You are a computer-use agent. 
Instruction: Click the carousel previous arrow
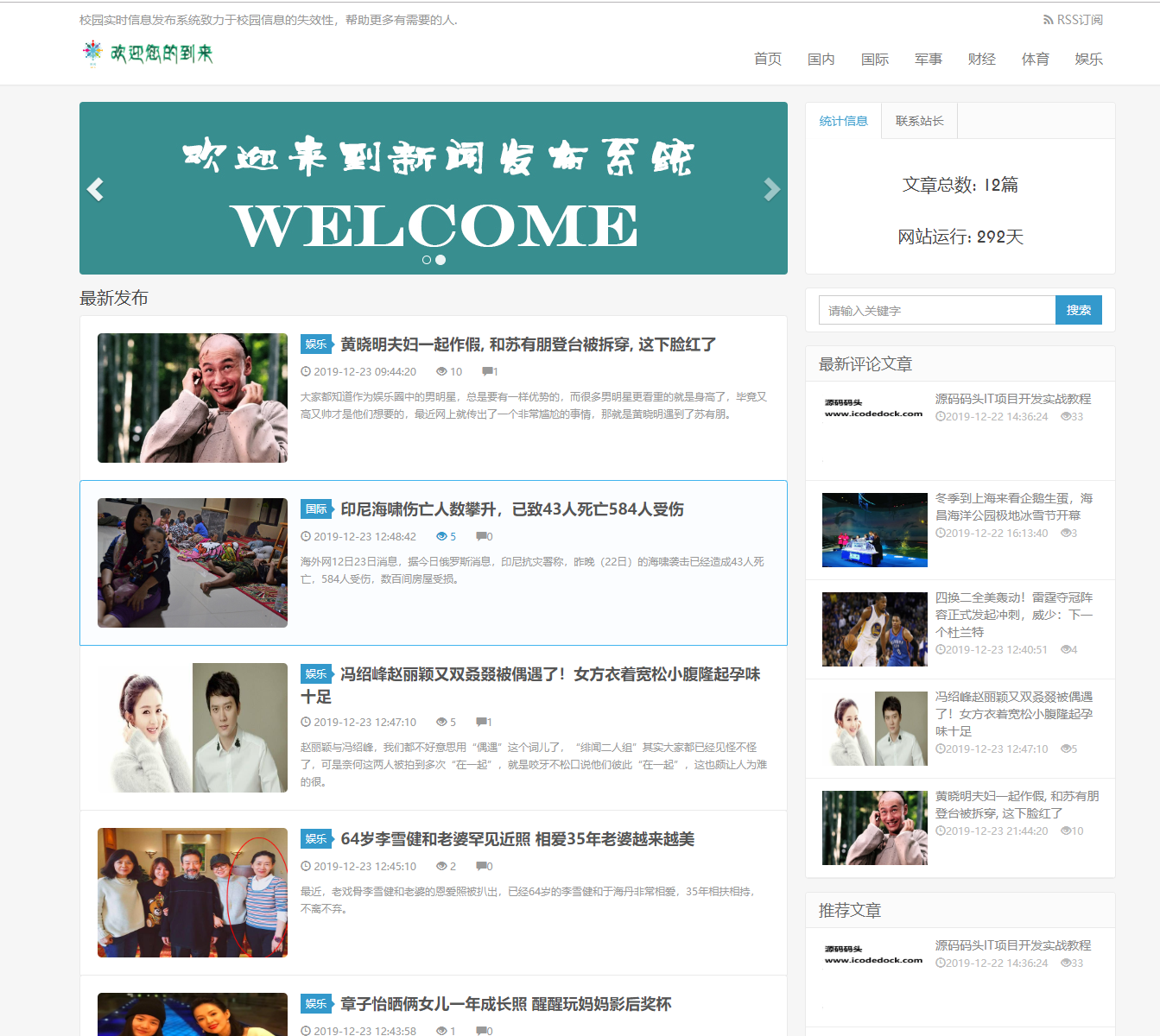coord(96,189)
